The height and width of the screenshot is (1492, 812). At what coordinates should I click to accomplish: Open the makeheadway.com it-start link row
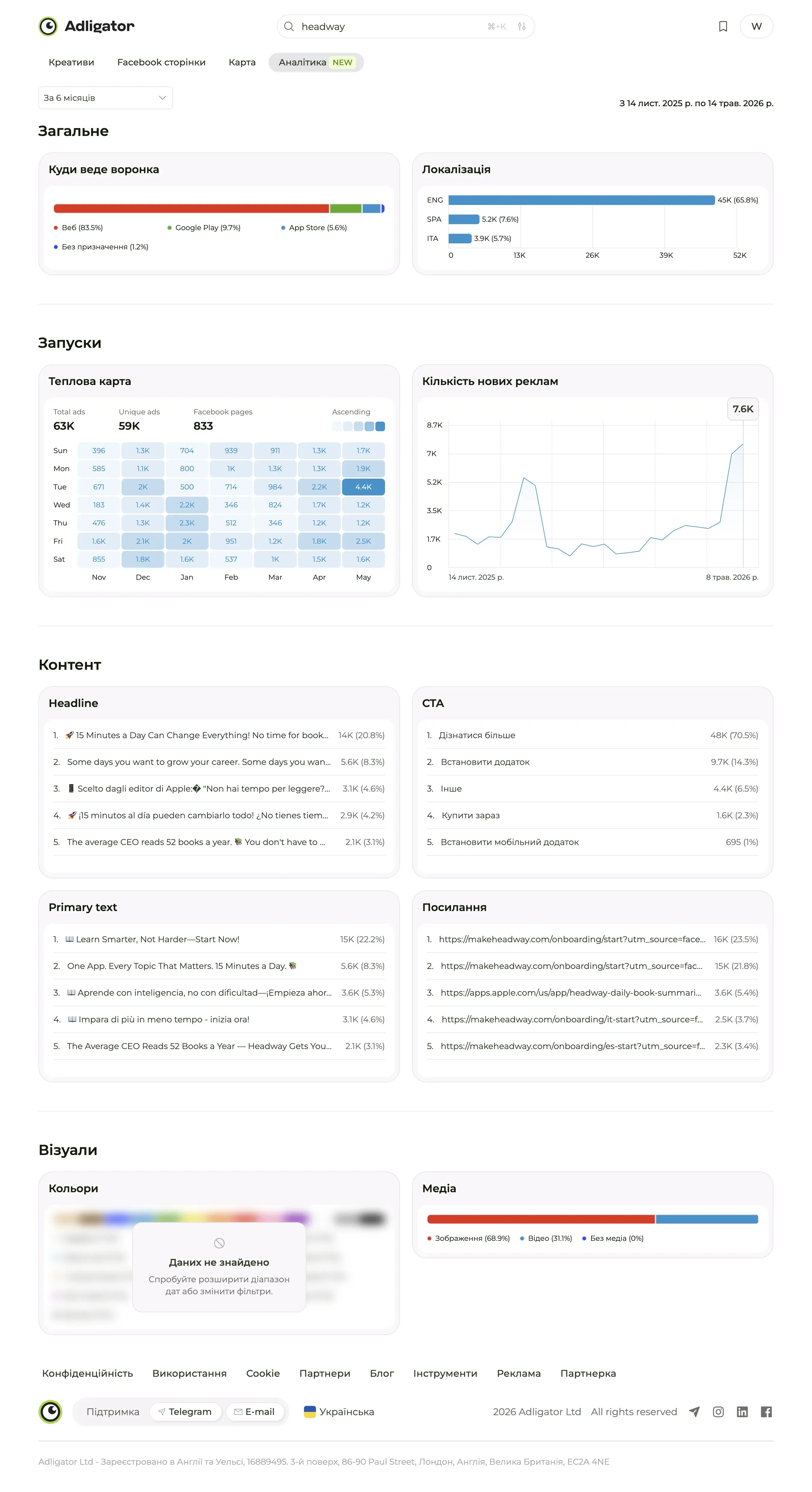pos(592,1019)
